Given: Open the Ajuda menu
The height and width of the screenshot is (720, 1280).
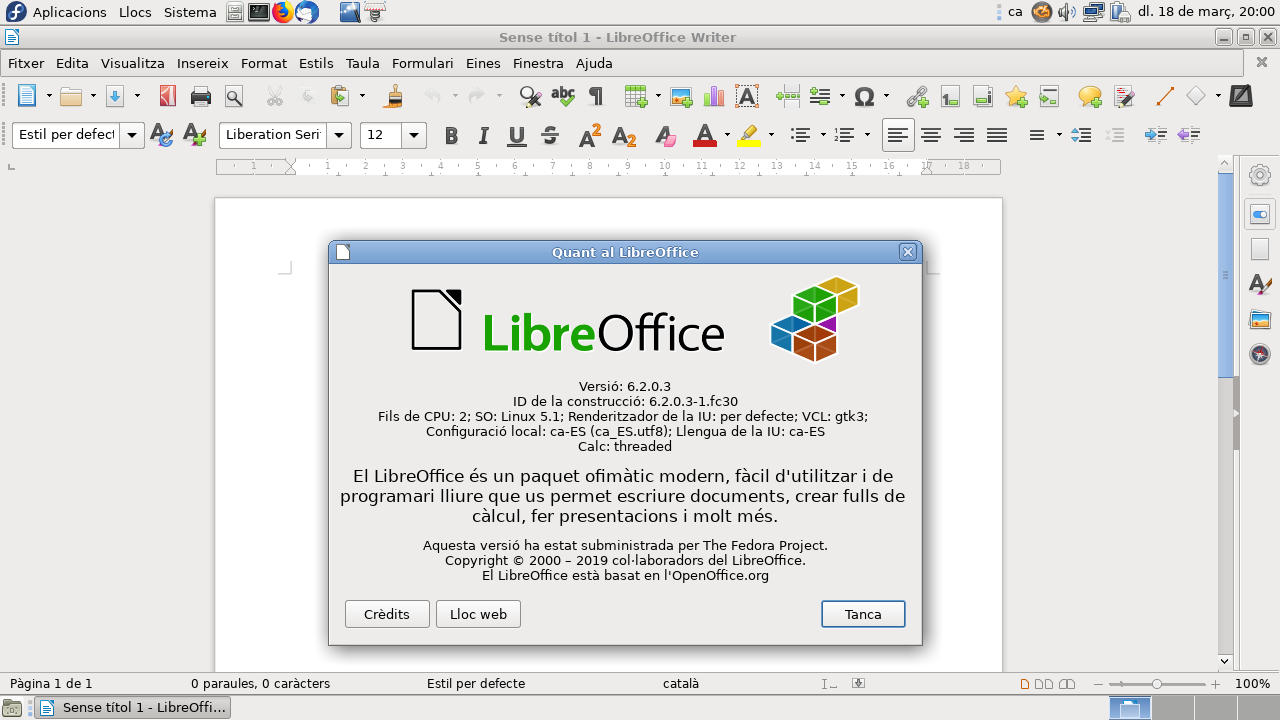Looking at the screenshot, I should (594, 63).
